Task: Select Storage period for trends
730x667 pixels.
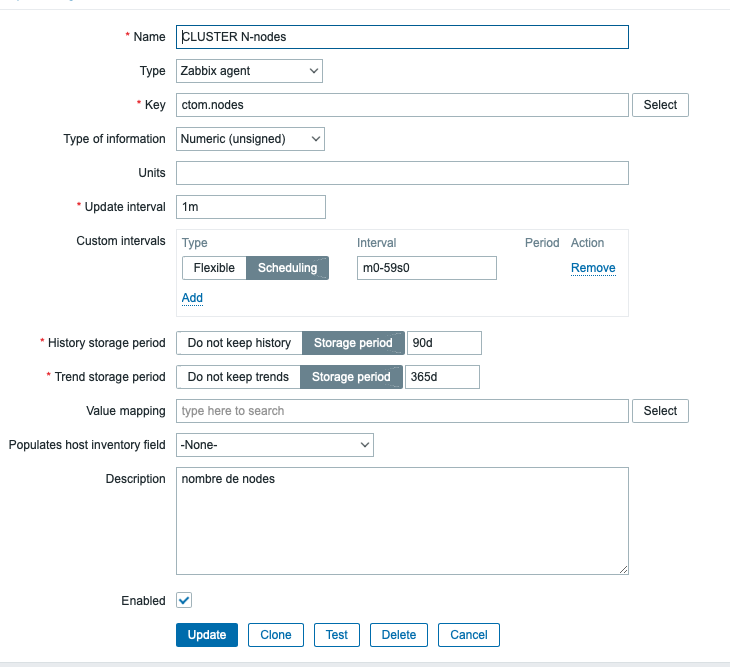Action: click(x=351, y=377)
